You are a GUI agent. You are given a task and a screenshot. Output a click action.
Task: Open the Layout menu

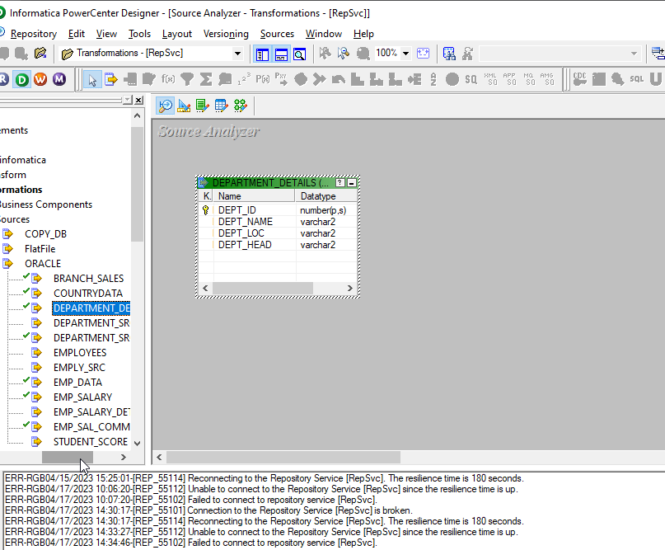pos(177,33)
